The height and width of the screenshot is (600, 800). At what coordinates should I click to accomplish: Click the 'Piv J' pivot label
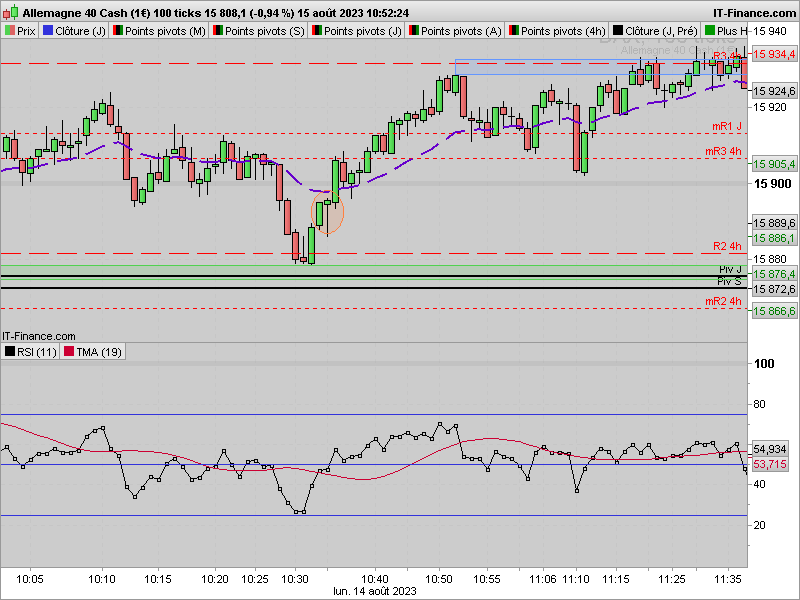731,269
